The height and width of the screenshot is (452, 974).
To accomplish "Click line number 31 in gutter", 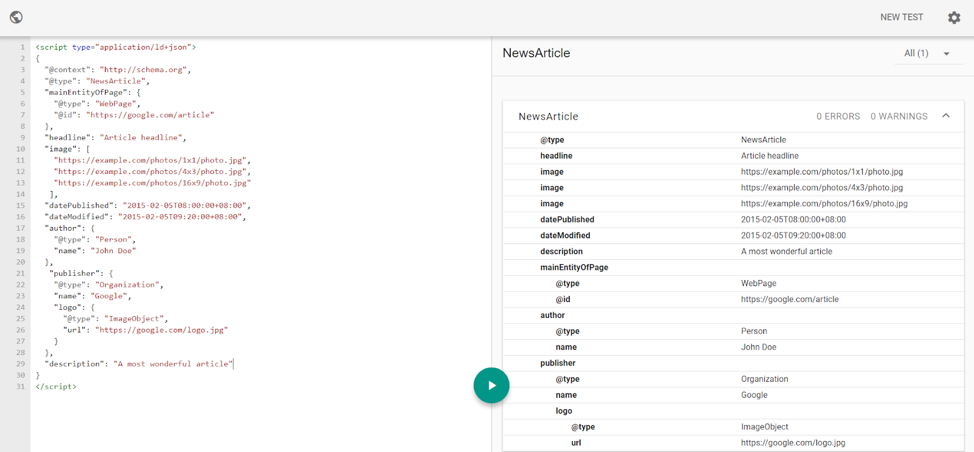I will click(x=20, y=386).
